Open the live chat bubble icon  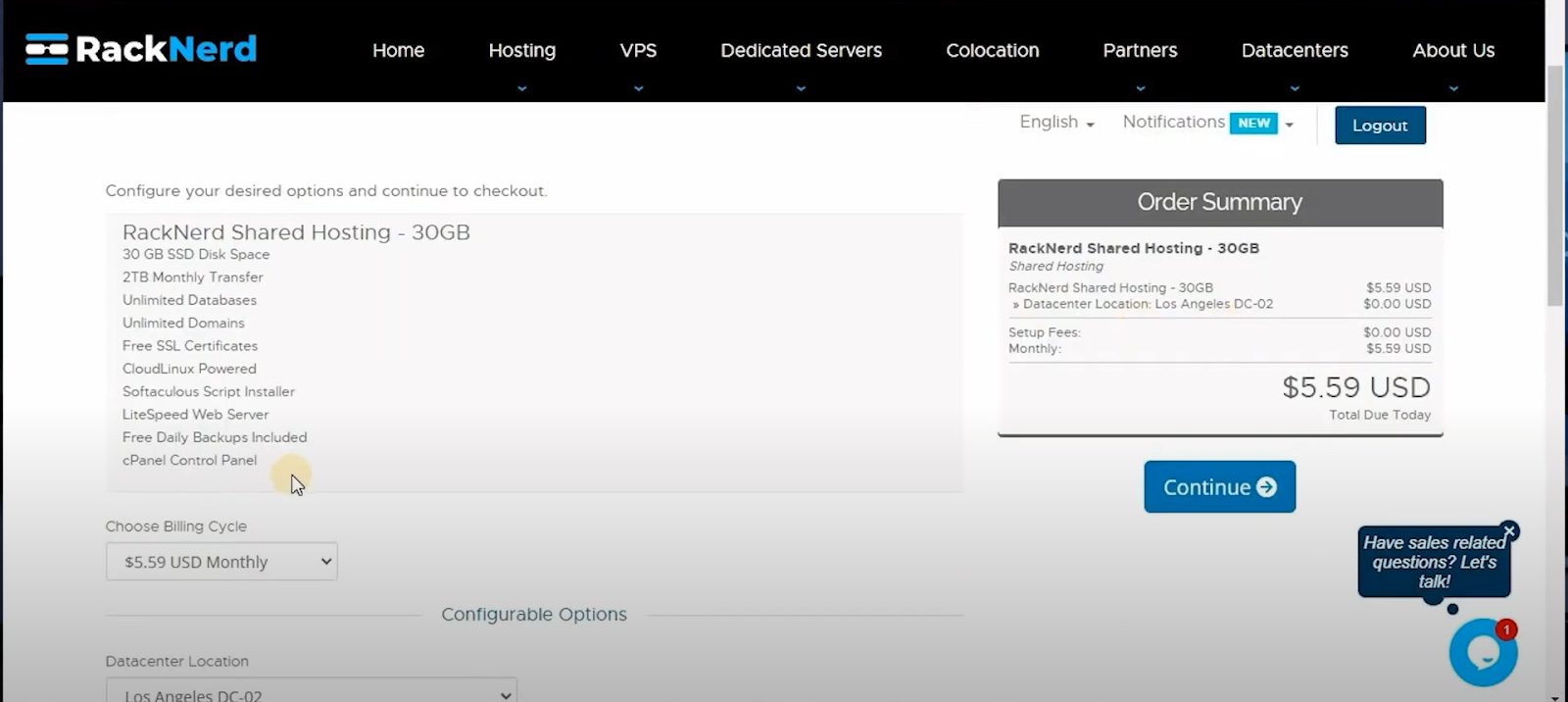point(1483,652)
